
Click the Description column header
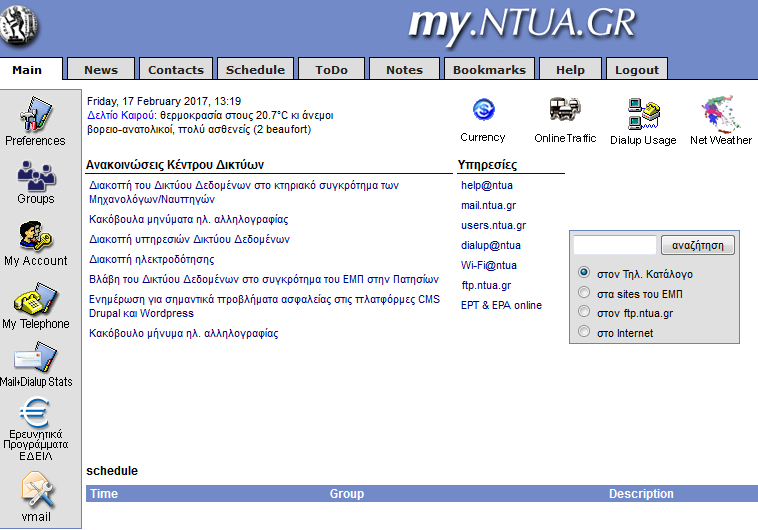[x=641, y=494]
